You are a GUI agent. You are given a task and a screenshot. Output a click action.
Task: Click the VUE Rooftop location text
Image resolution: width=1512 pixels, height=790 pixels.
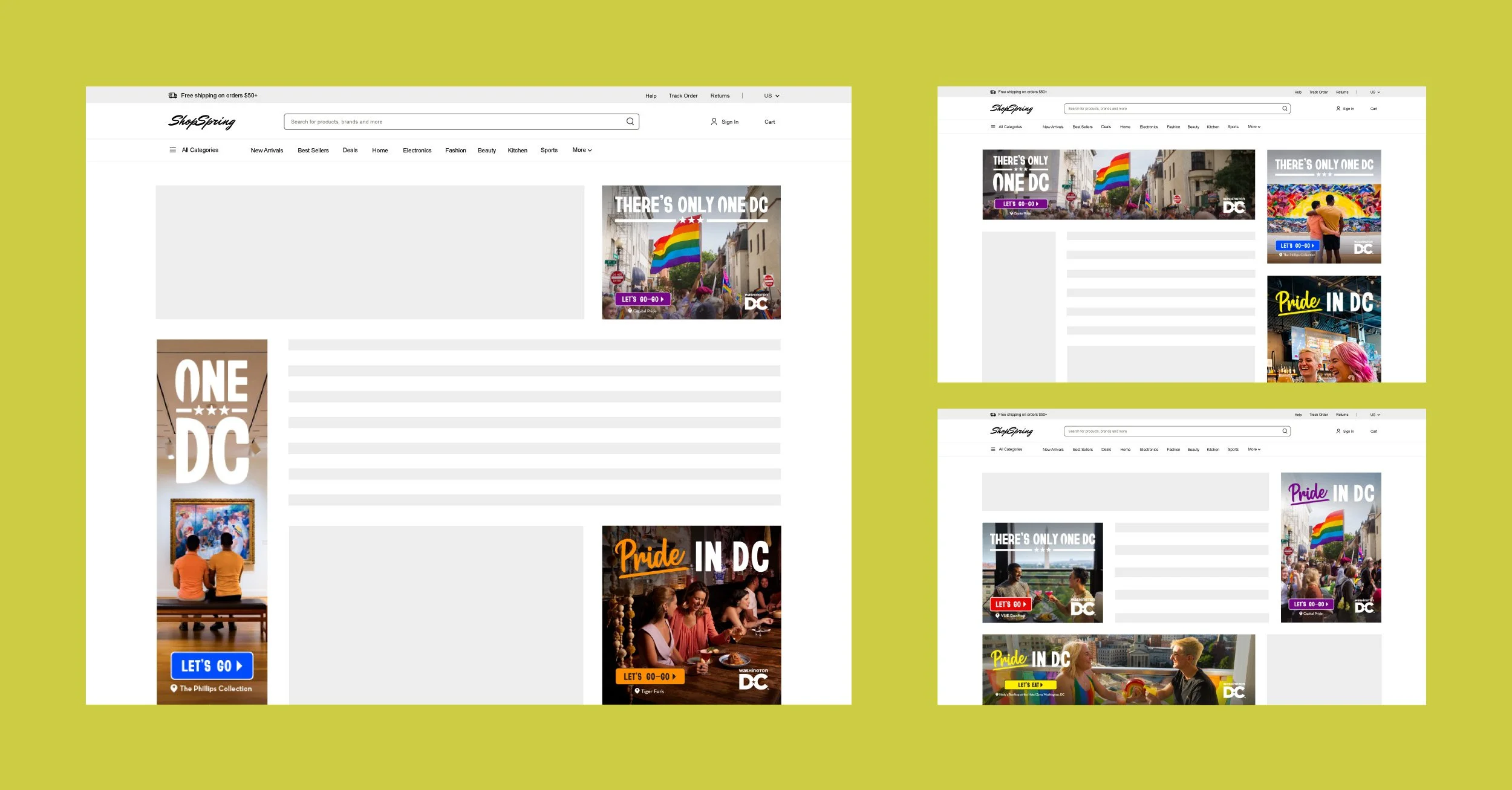(x=1013, y=616)
